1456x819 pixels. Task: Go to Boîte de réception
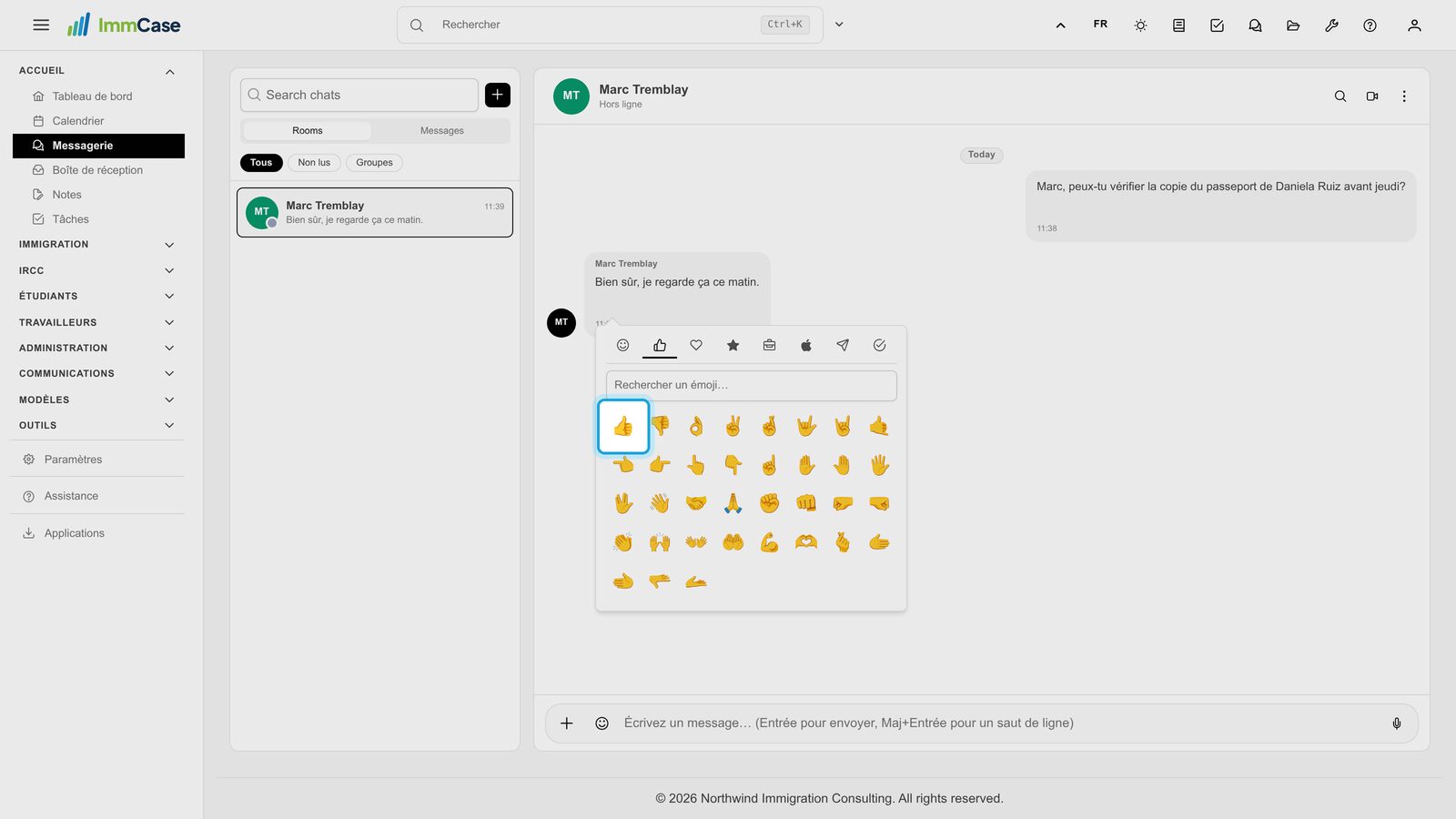pyautogui.click(x=98, y=170)
